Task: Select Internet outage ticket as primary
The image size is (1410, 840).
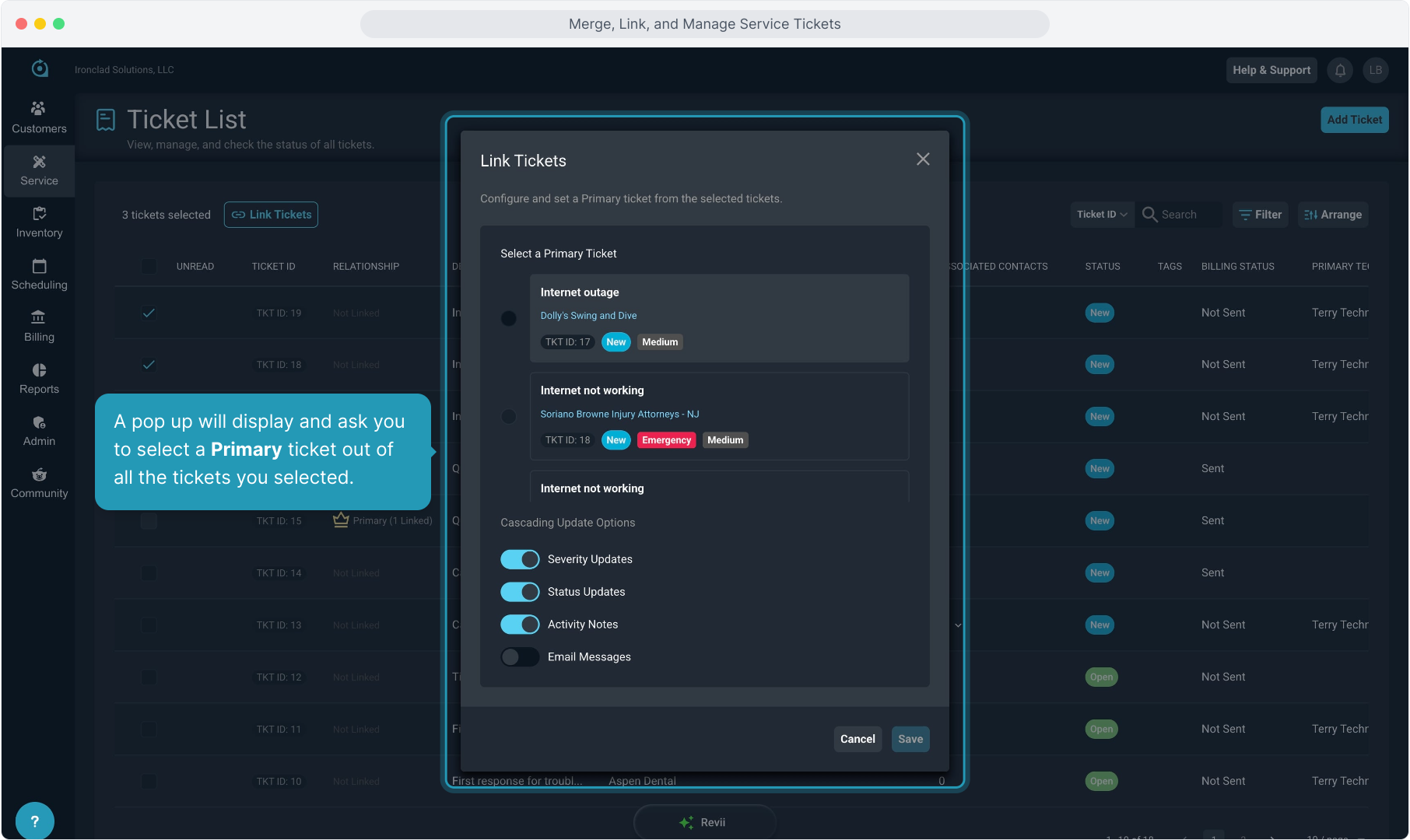Action: click(509, 319)
